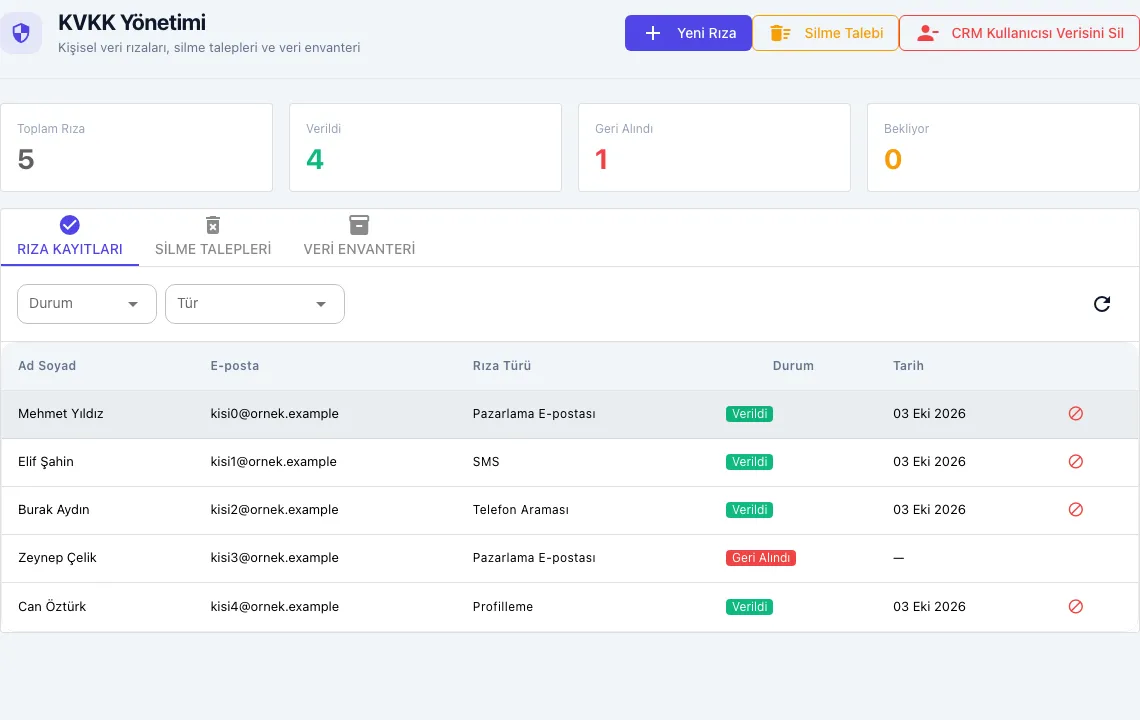Click the checkmark icon on Rıza Kayıtları tab

(x=70, y=225)
